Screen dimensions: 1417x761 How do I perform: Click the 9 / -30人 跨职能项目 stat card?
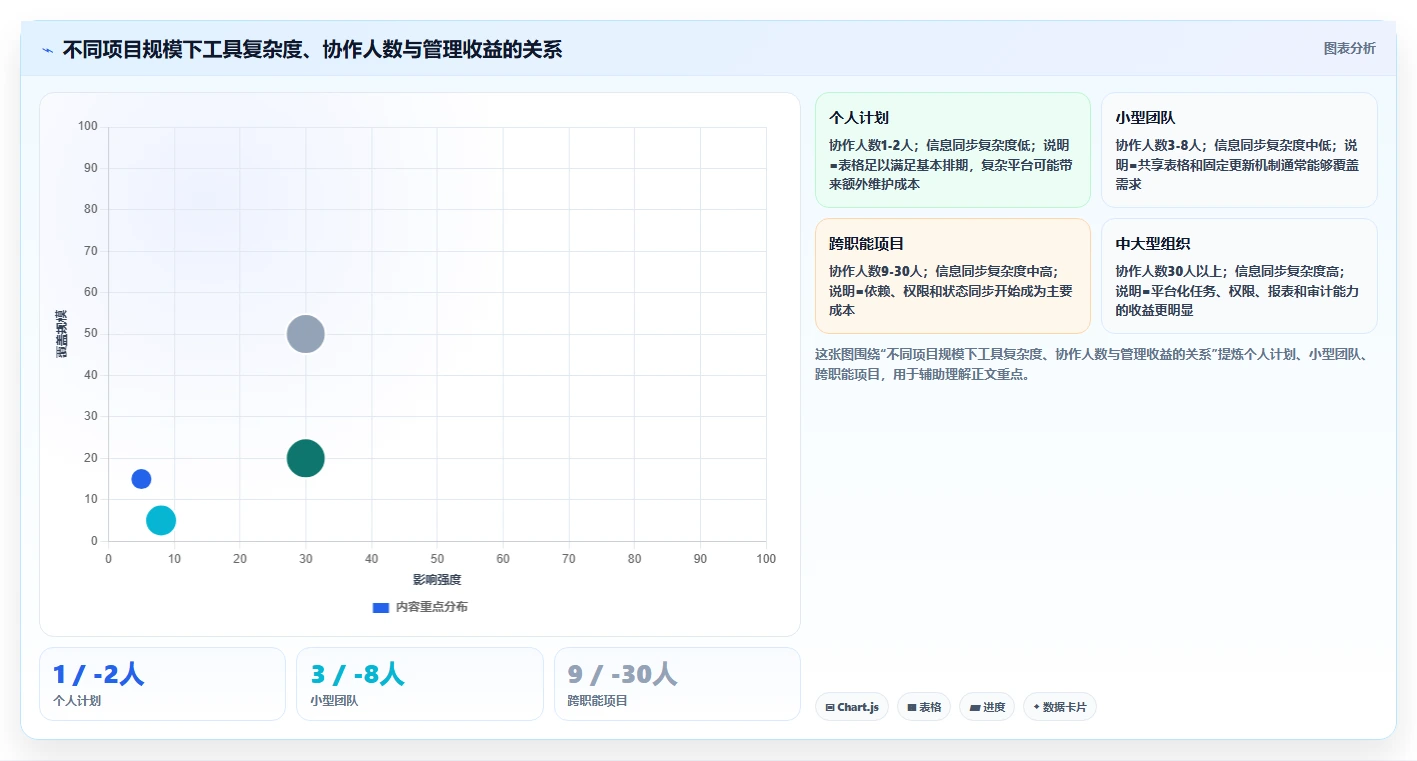pos(677,684)
